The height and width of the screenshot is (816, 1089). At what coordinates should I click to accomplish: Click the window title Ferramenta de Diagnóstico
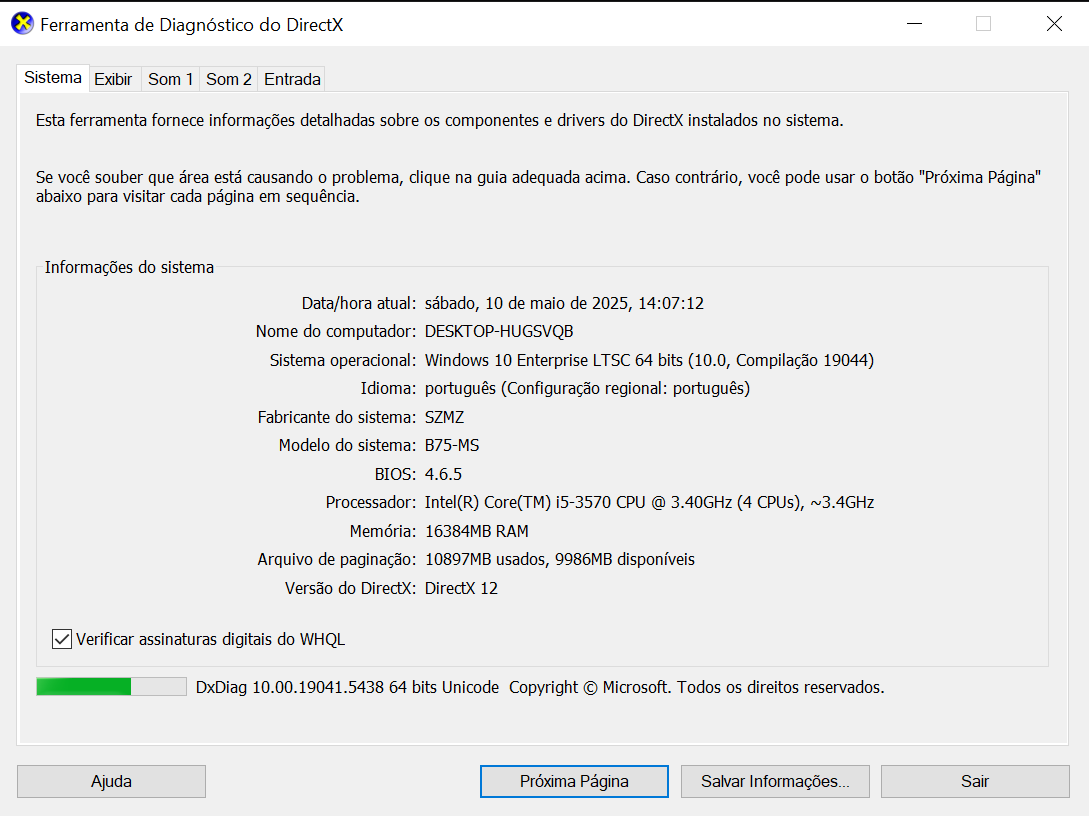pyautogui.click(x=192, y=24)
